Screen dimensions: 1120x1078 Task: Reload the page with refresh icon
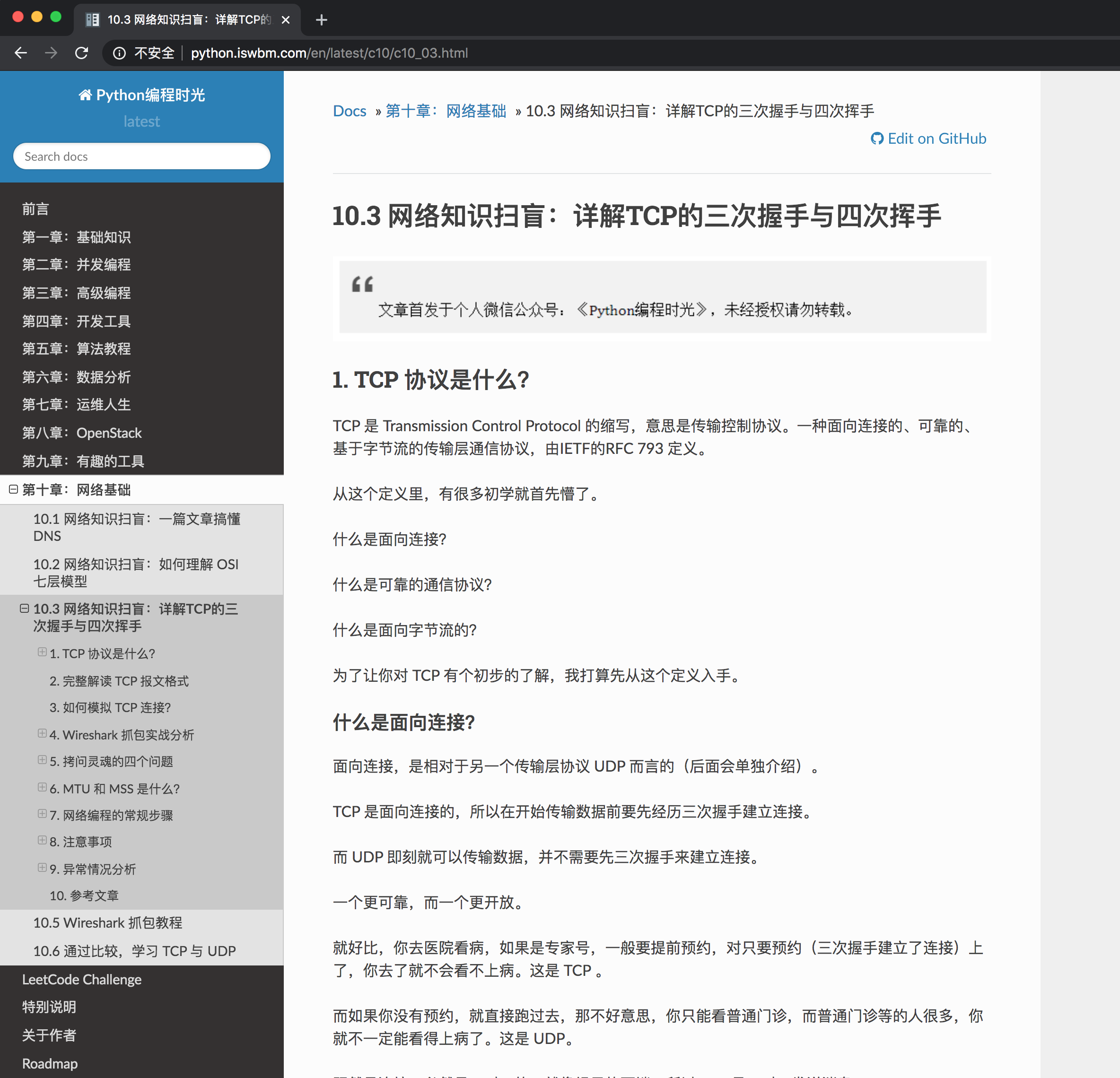click(82, 53)
